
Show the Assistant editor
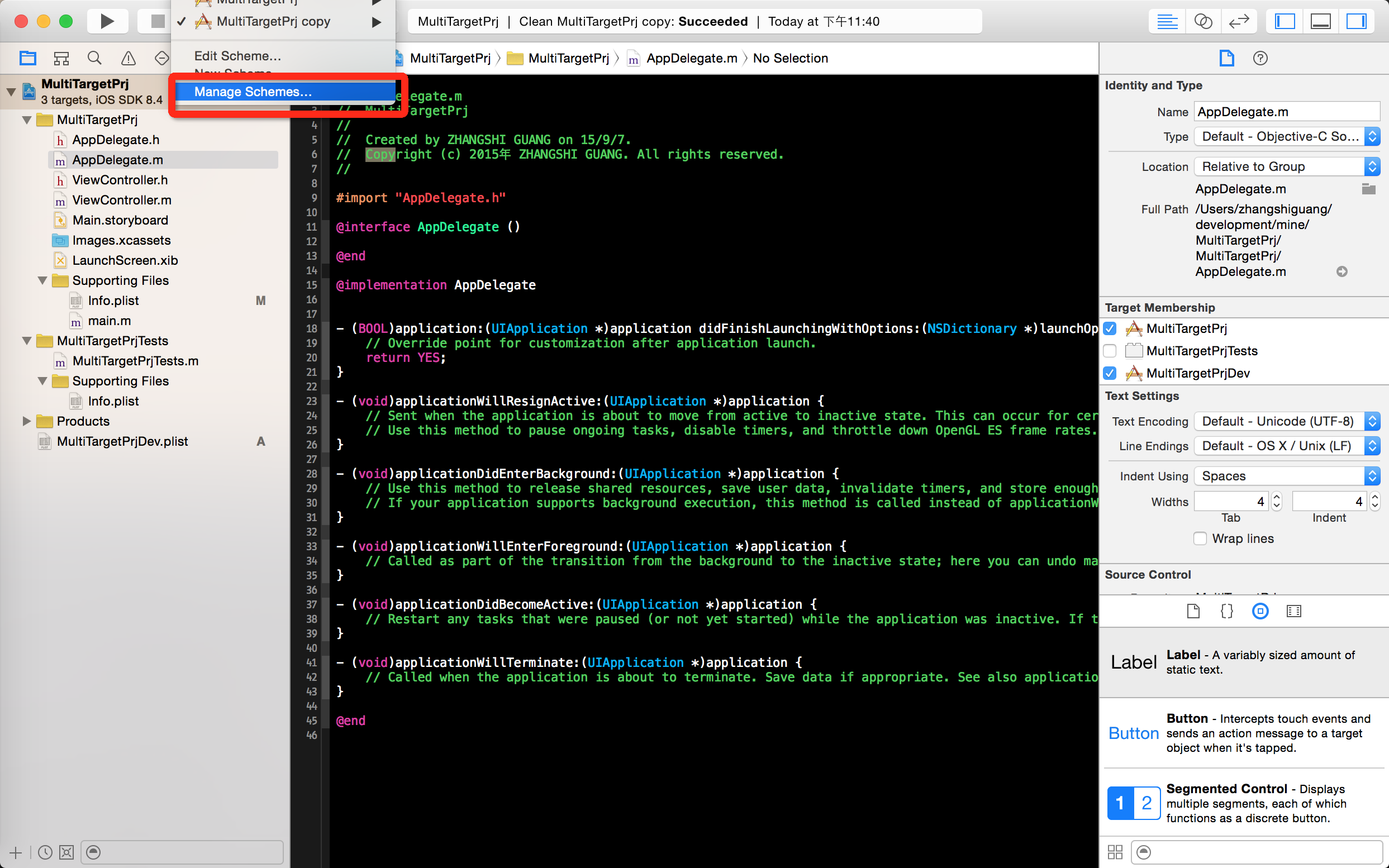[x=1202, y=22]
